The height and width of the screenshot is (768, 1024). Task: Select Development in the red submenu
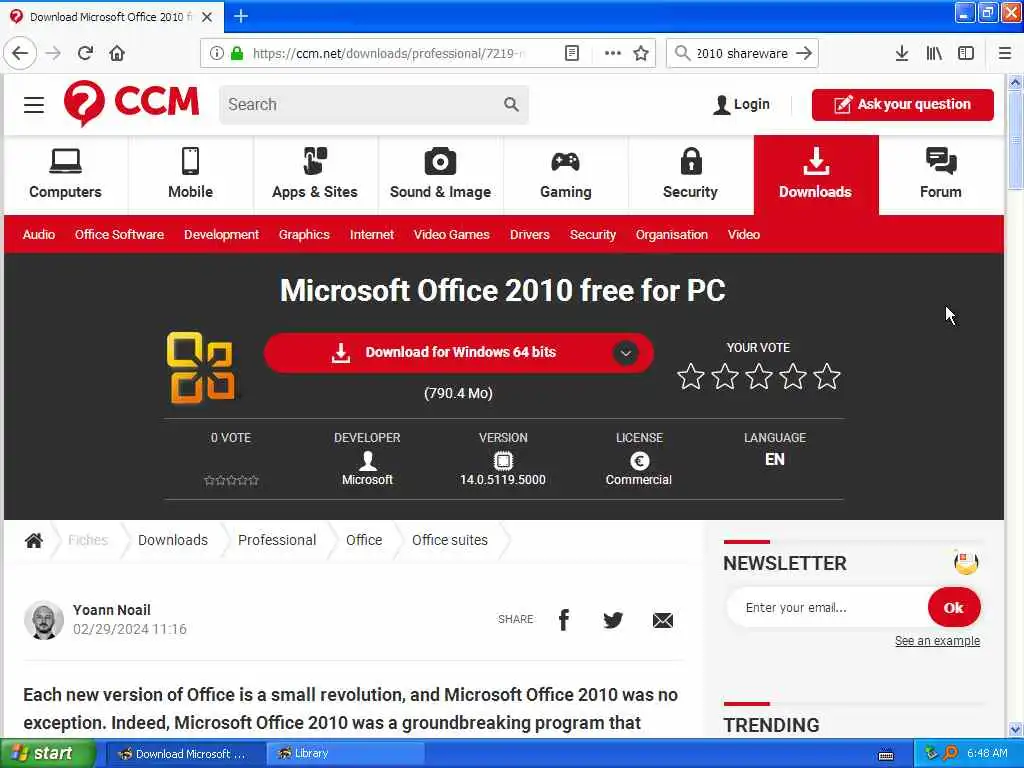tap(221, 234)
